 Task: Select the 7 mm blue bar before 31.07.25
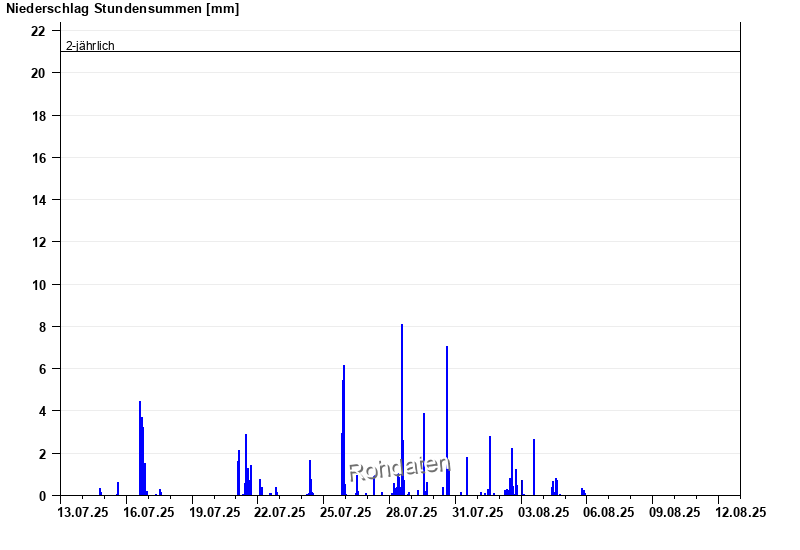tap(447, 420)
